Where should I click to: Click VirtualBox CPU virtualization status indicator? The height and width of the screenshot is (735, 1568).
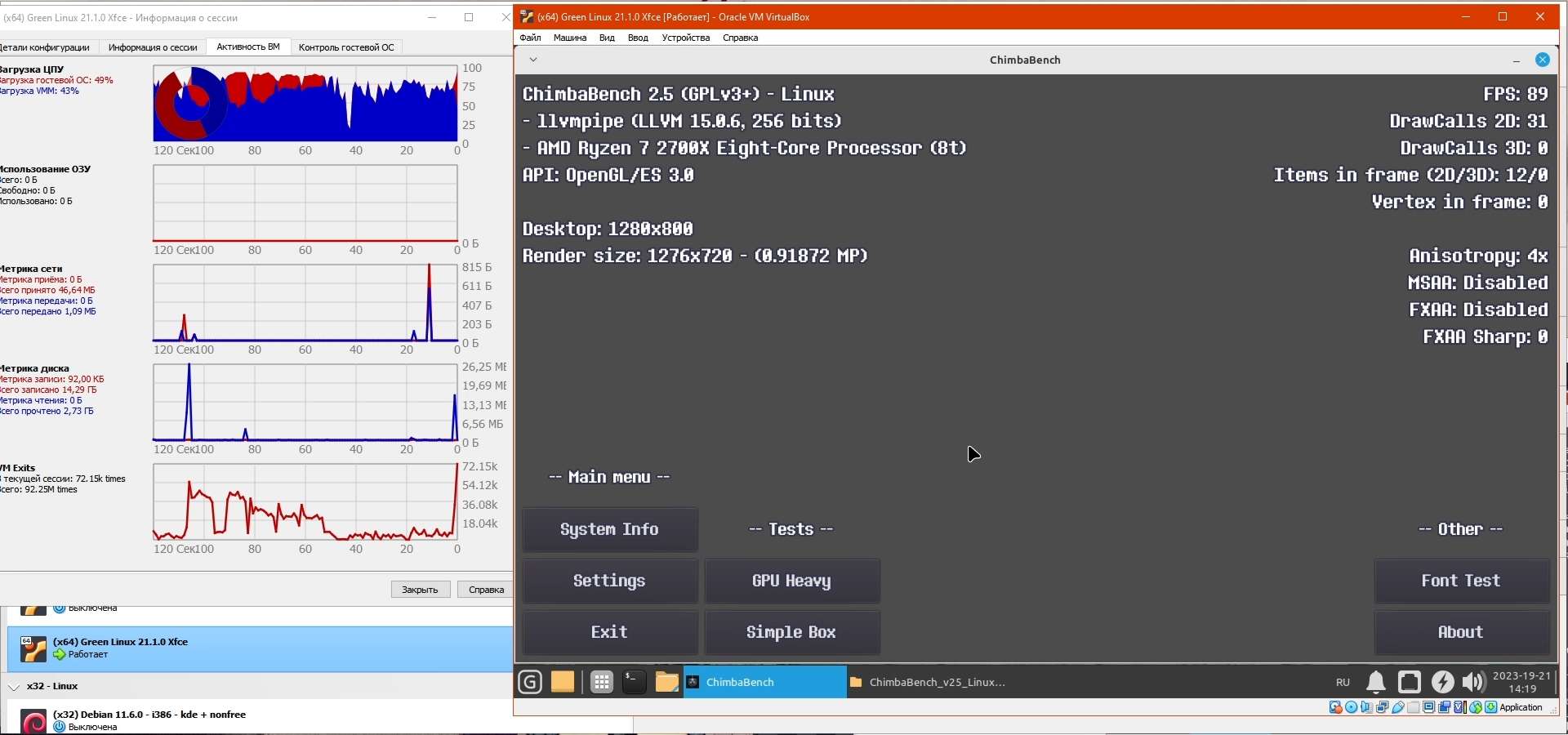point(1459,707)
